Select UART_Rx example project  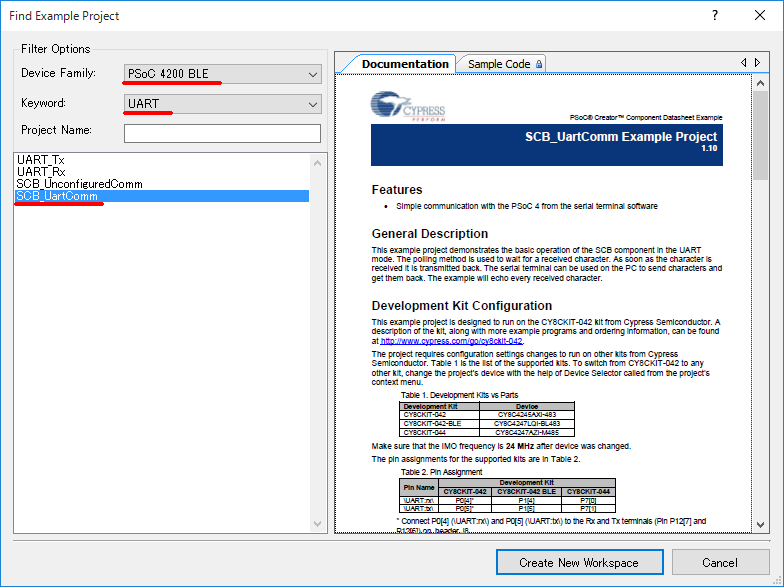(x=41, y=172)
